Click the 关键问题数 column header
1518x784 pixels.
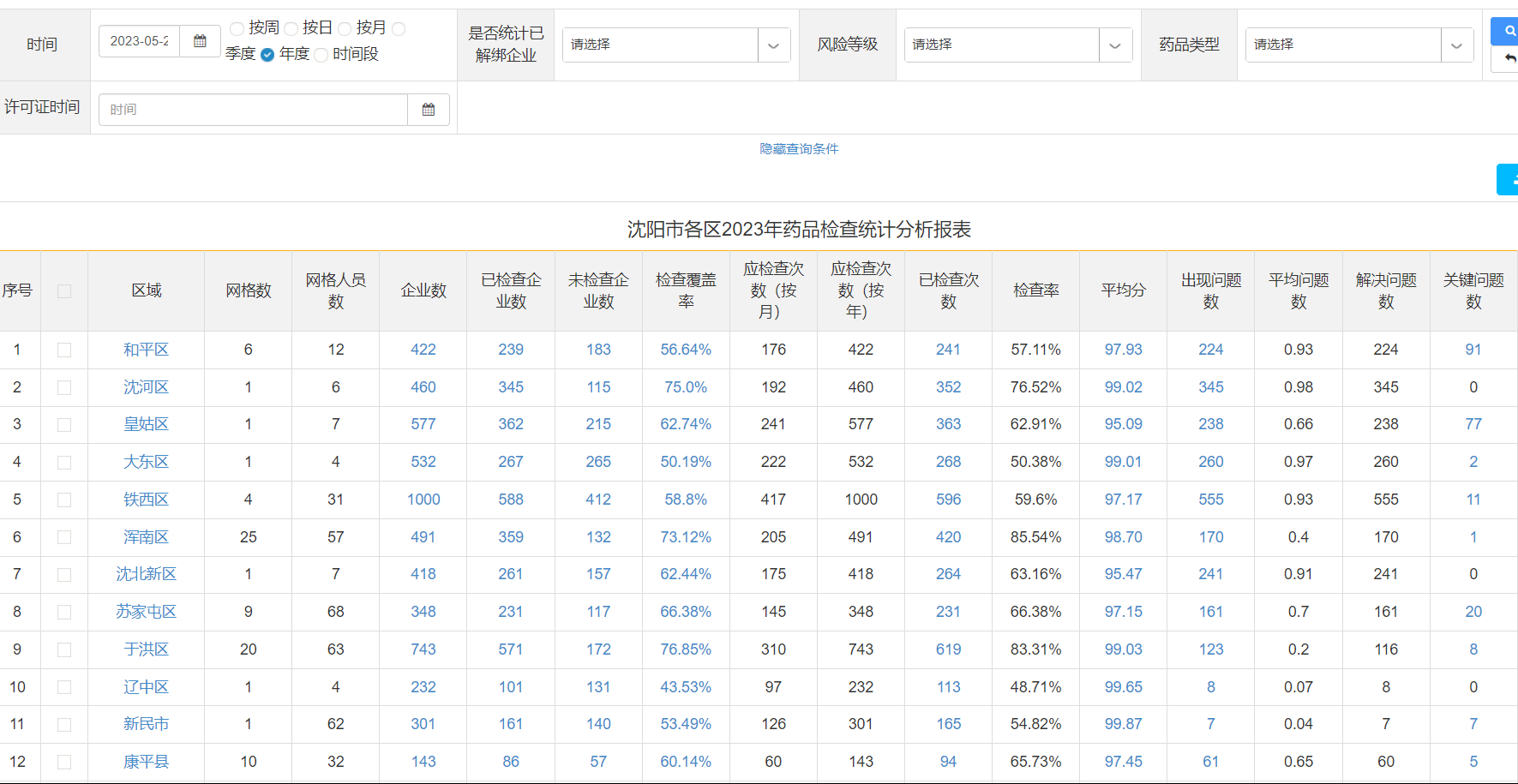pos(1473,290)
